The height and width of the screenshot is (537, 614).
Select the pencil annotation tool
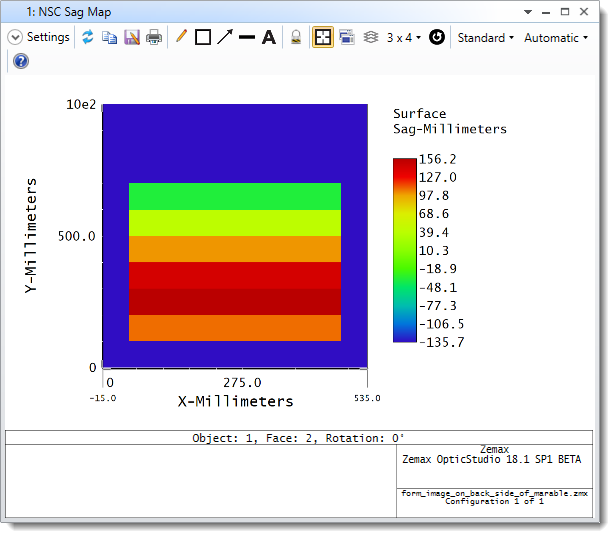181,37
